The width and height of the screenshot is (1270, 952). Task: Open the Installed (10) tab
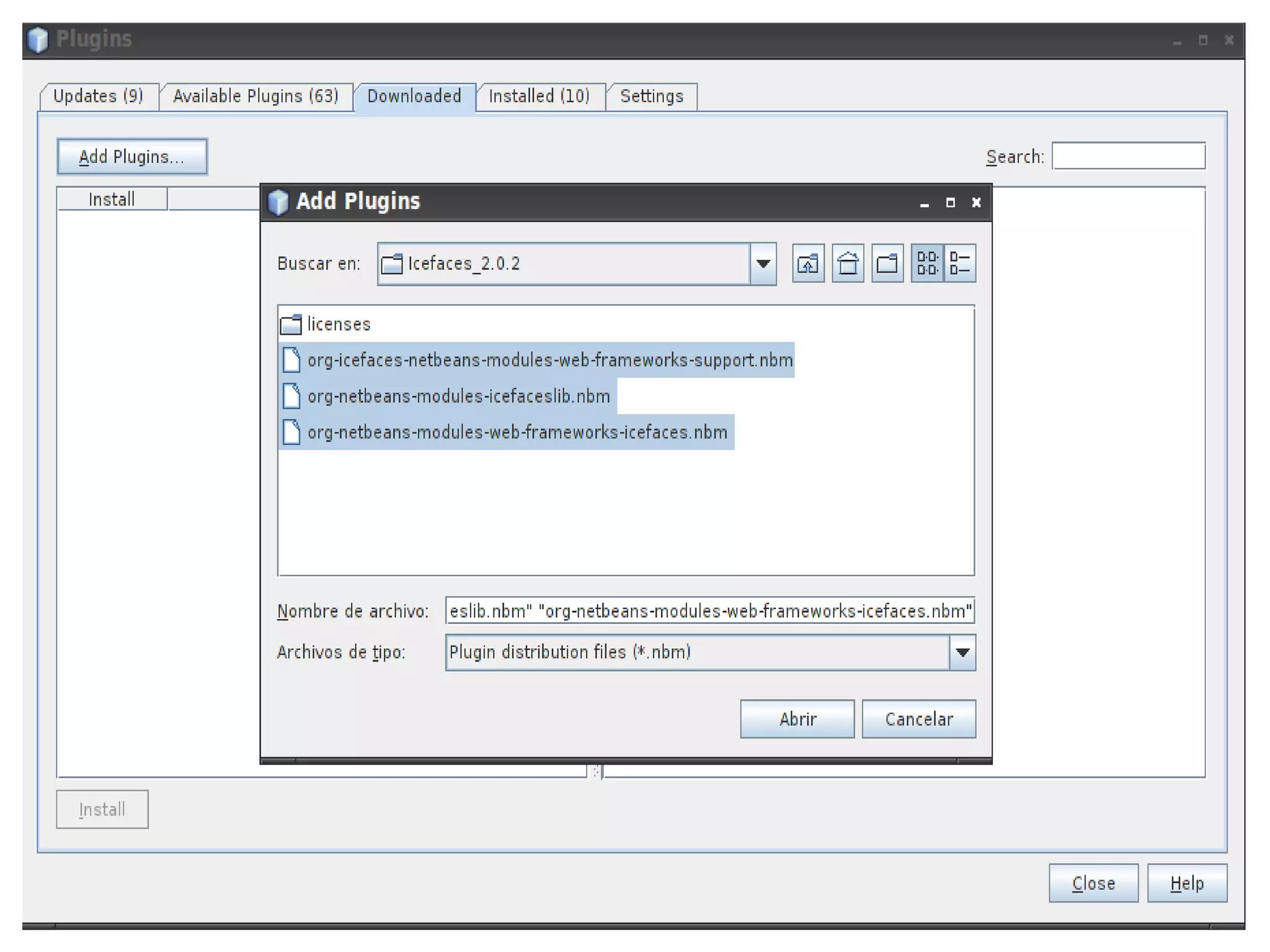pos(539,96)
